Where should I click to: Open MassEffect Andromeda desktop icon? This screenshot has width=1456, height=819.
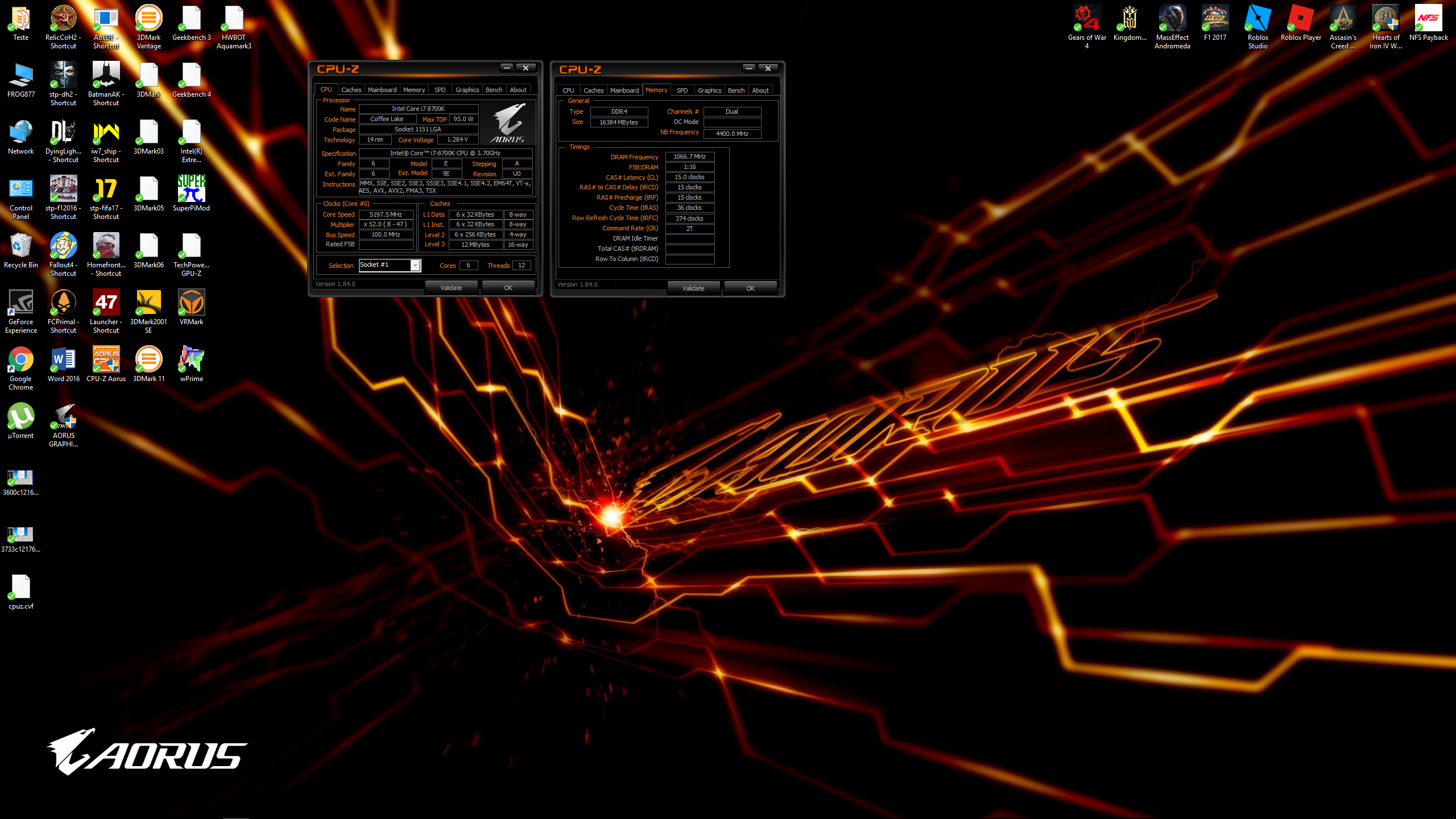(1172, 27)
